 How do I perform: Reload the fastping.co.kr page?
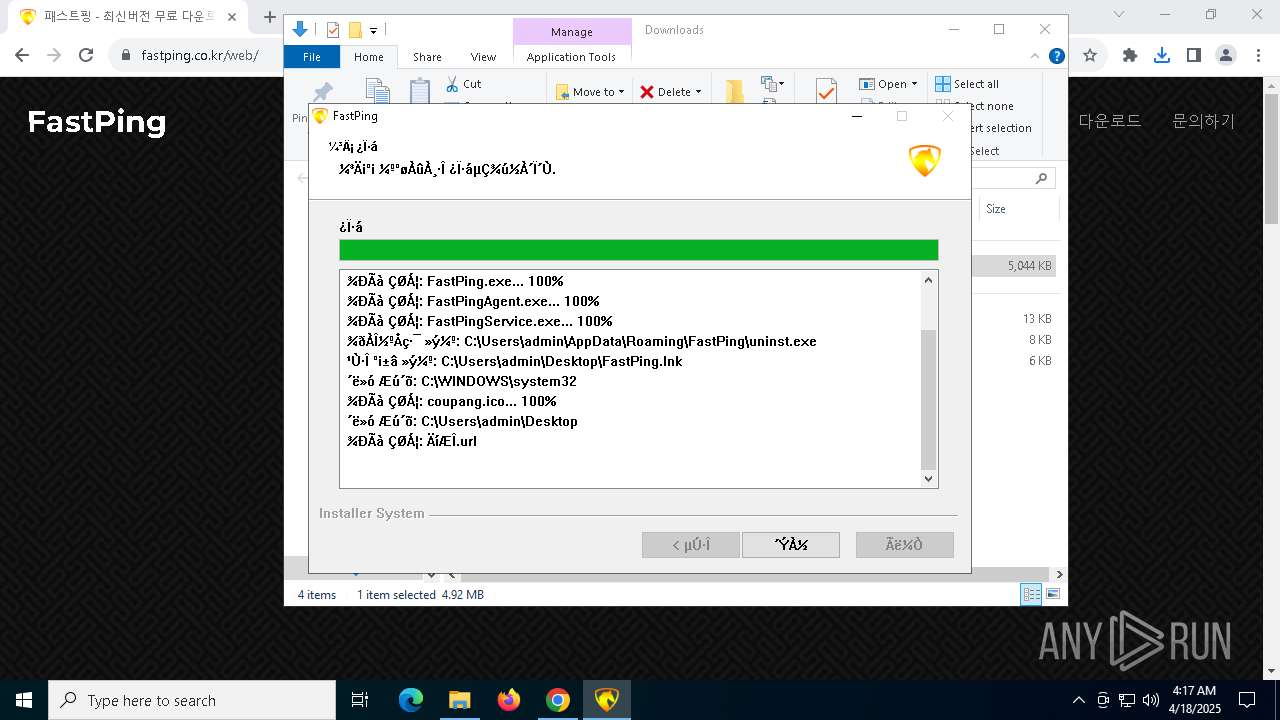(86, 55)
